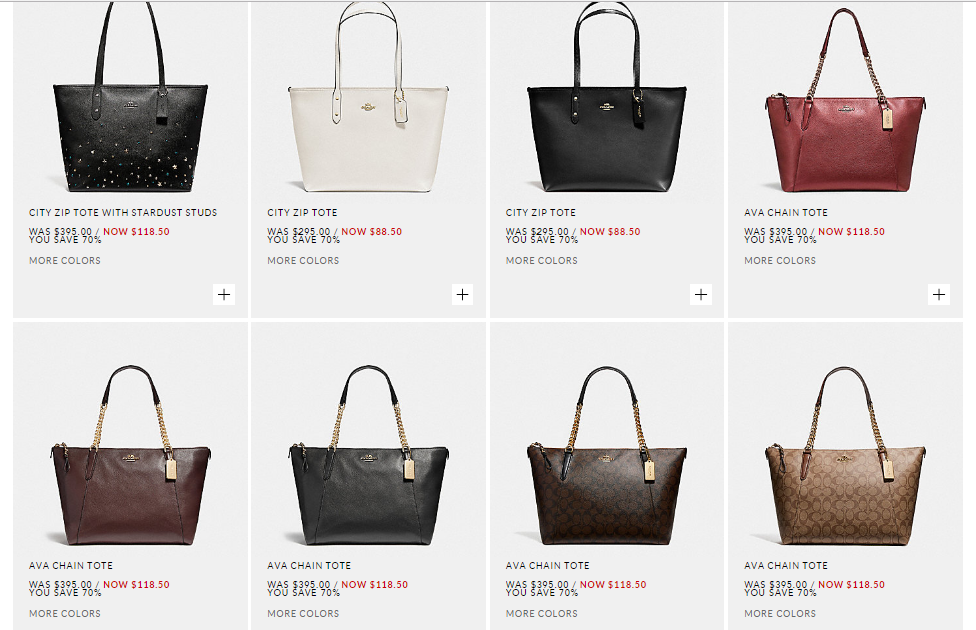The width and height of the screenshot is (976, 630).
Task: View the black leather Ava Chain Tote image
Action: coord(368,456)
